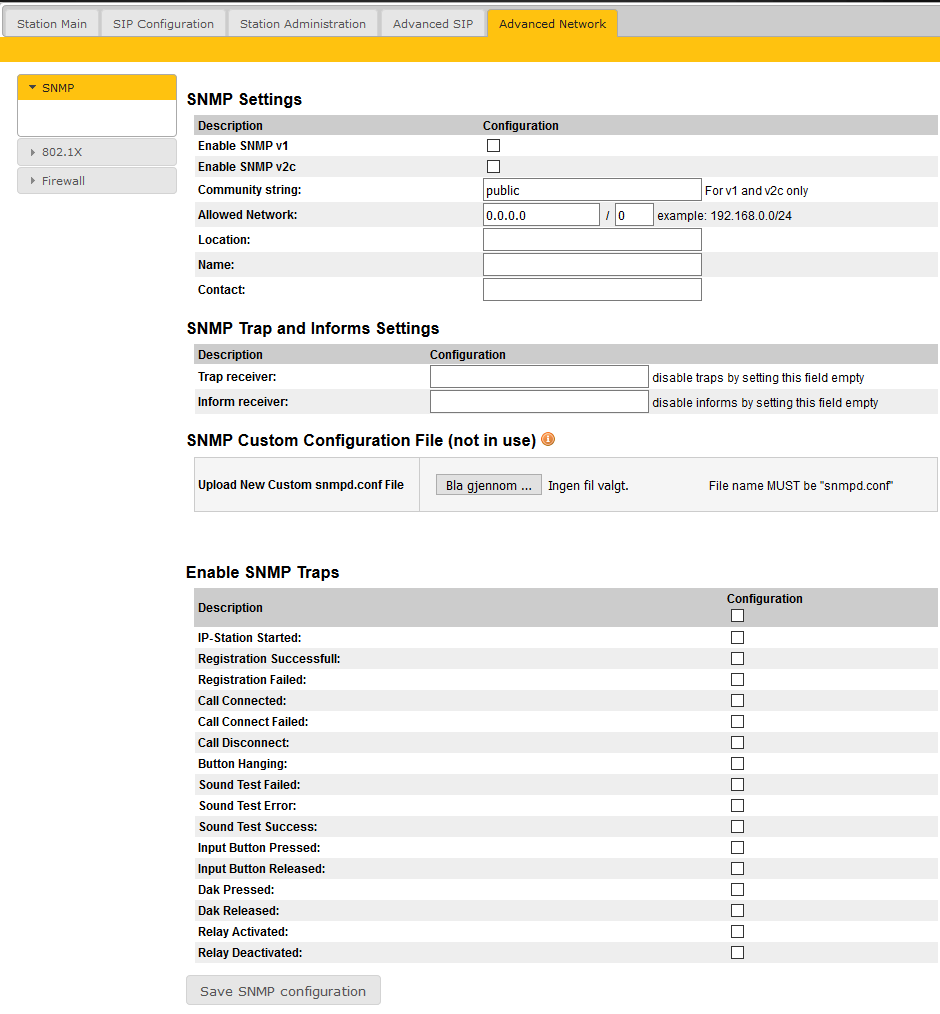Check the Relay Deactivated trap box

(x=737, y=953)
